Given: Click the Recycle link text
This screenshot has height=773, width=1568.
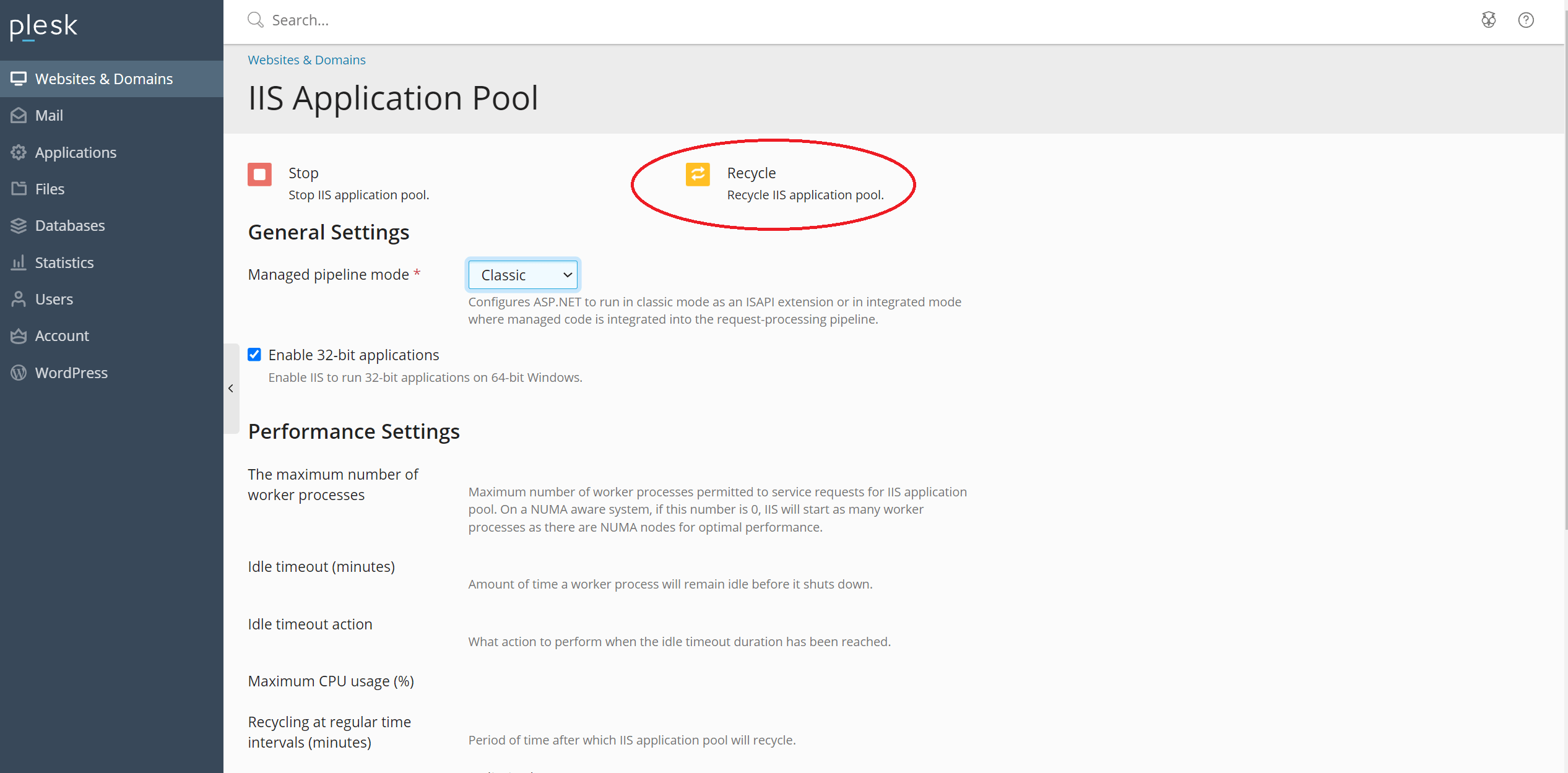Looking at the screenshot, I should click(752, 173).
